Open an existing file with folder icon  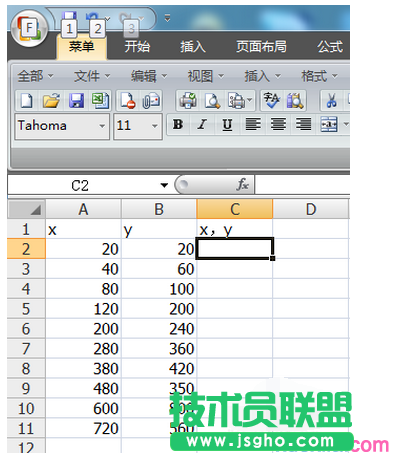[x=51, y=100]
